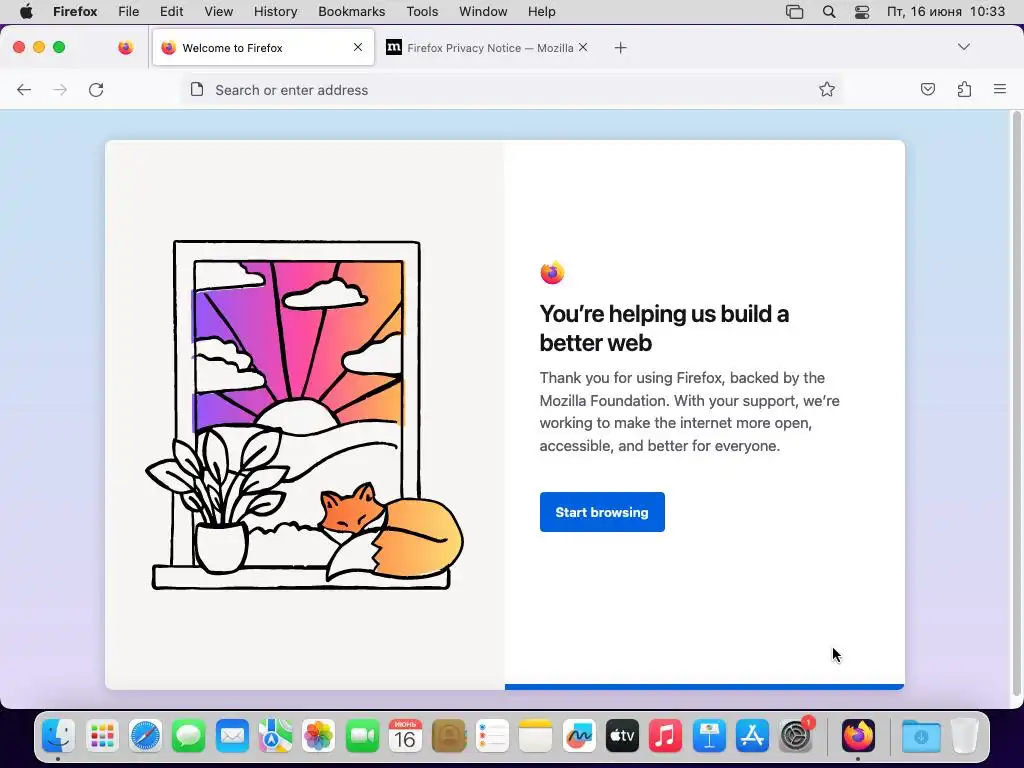Open Spotlight search in menu bar

click(829, 12)
